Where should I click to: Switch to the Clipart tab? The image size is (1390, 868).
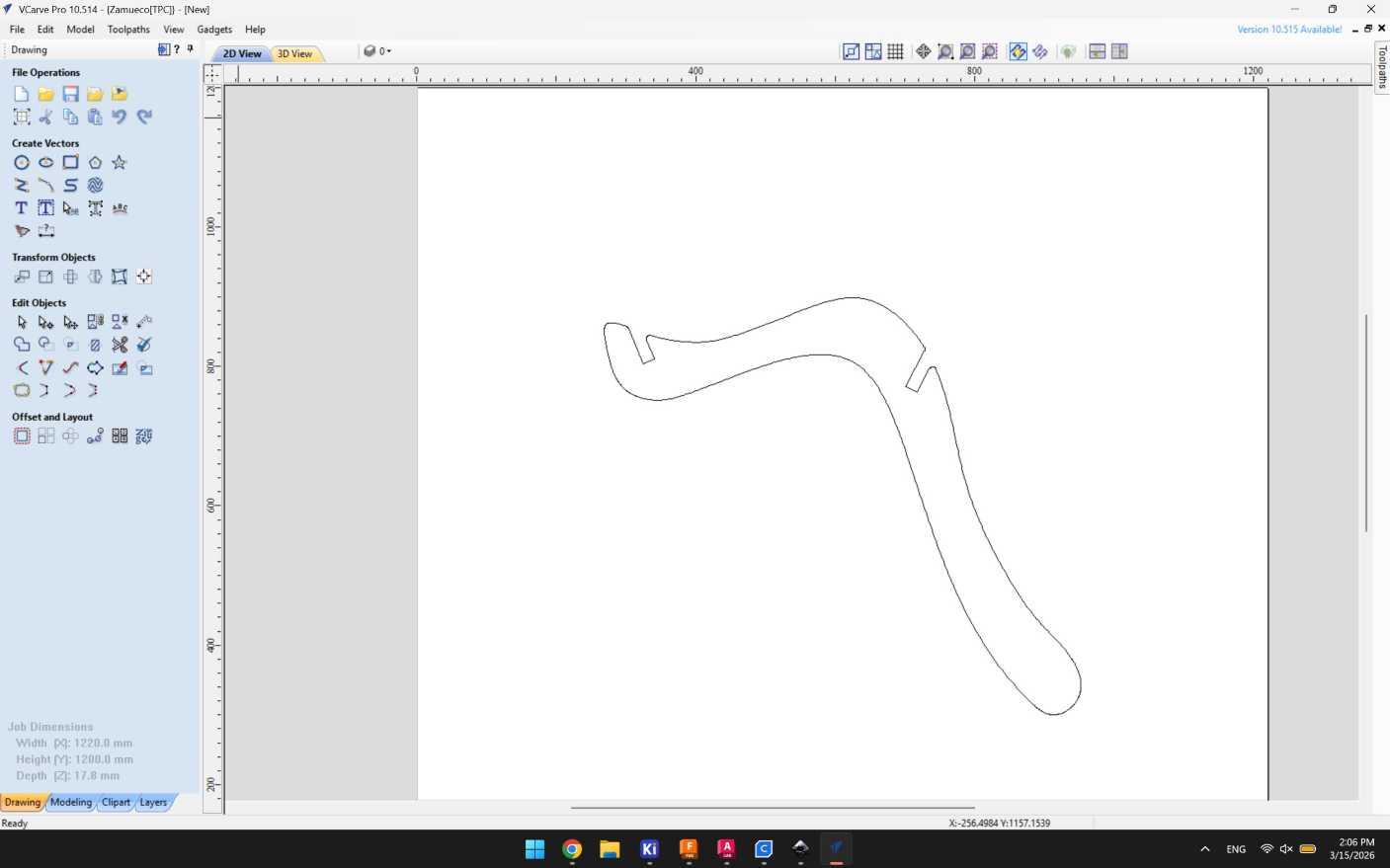click(x=116, y=802)
